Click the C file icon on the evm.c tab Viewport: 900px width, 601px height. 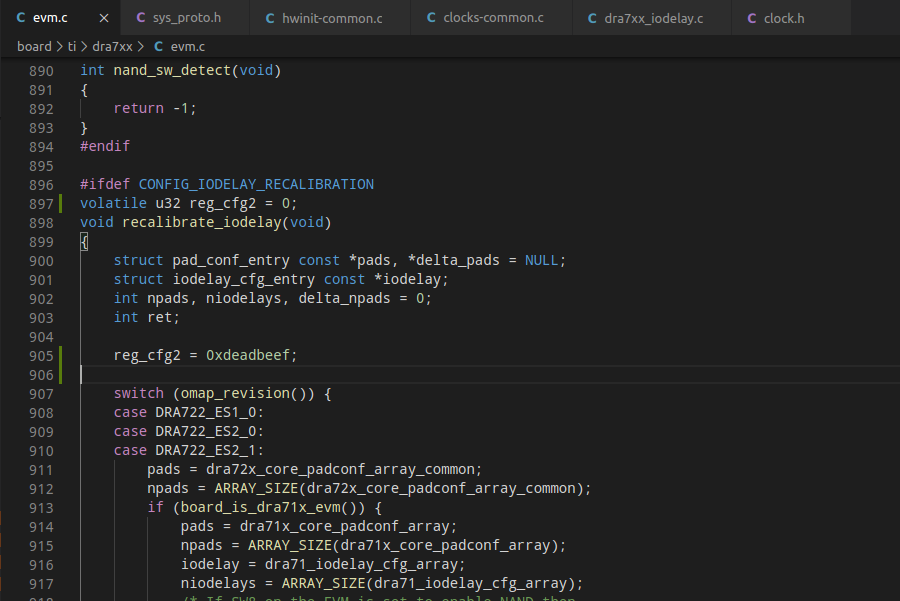click(21, 18)
